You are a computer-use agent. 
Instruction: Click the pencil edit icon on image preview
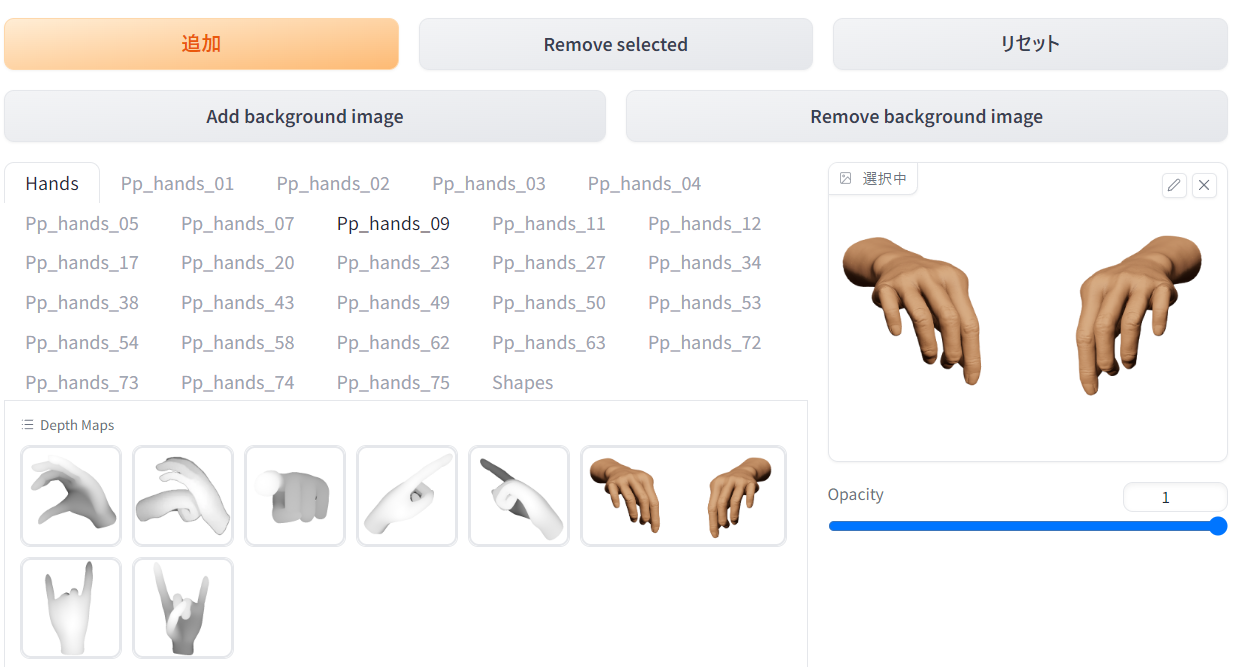point(1174,185)
